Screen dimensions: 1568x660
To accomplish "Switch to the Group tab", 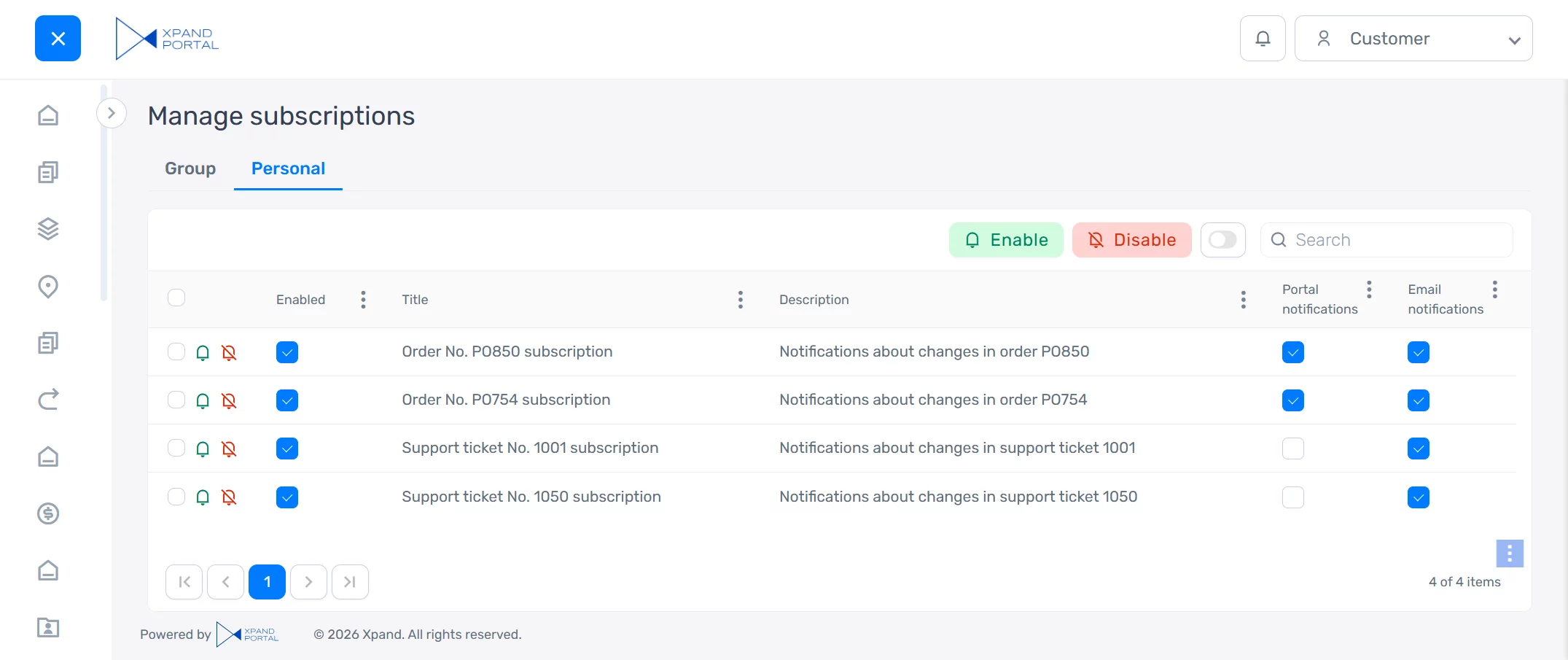I will tap(190, 168).
